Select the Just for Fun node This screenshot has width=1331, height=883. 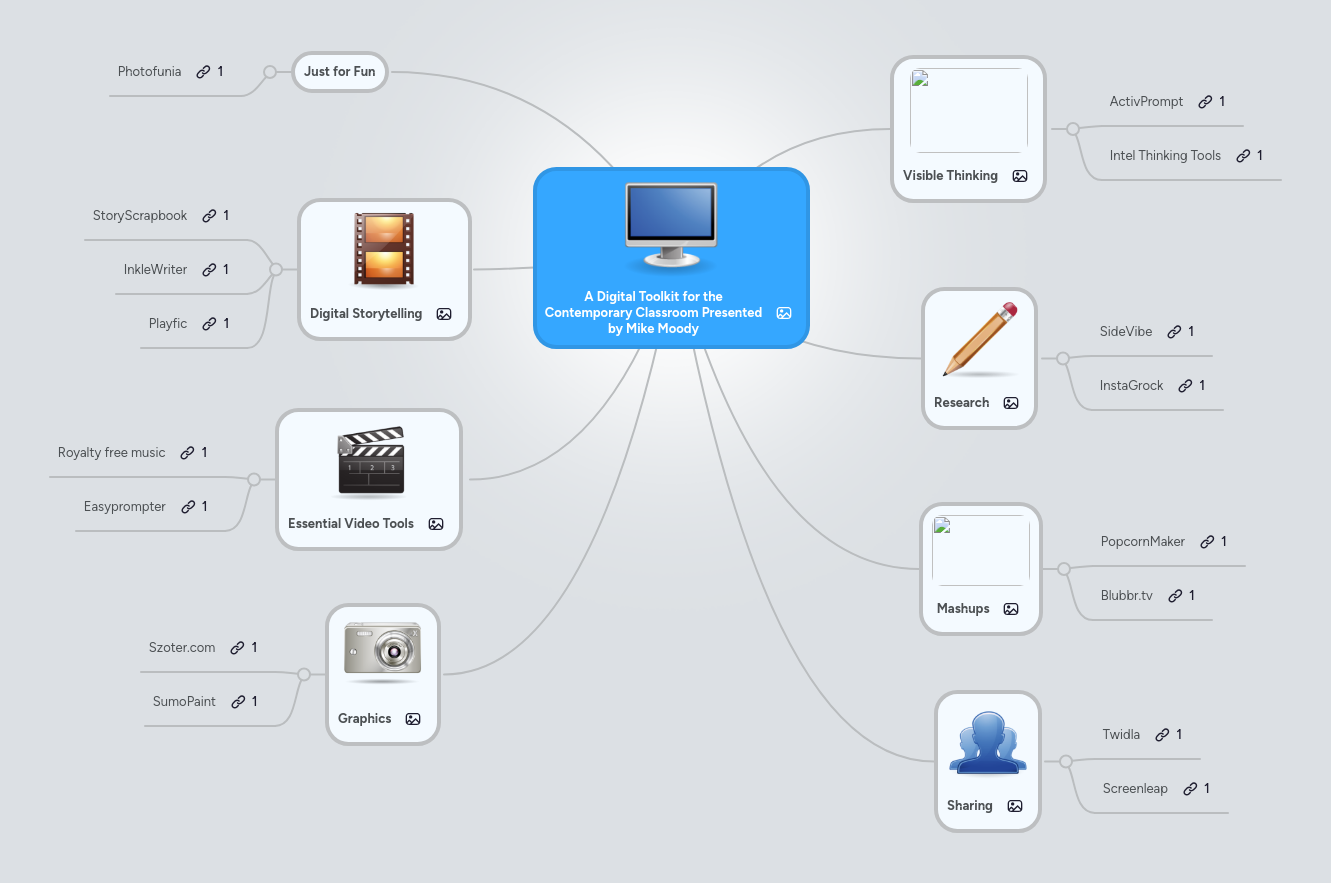pos(340,72)
